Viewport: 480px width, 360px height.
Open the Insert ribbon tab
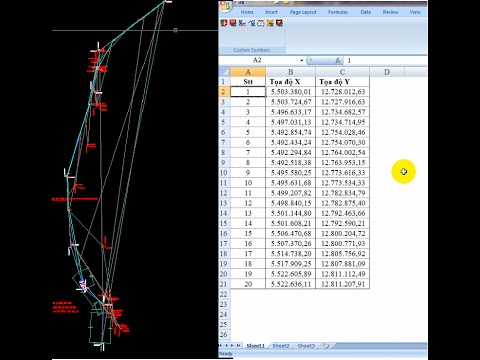pyautogui.click(x=271, y=12)
